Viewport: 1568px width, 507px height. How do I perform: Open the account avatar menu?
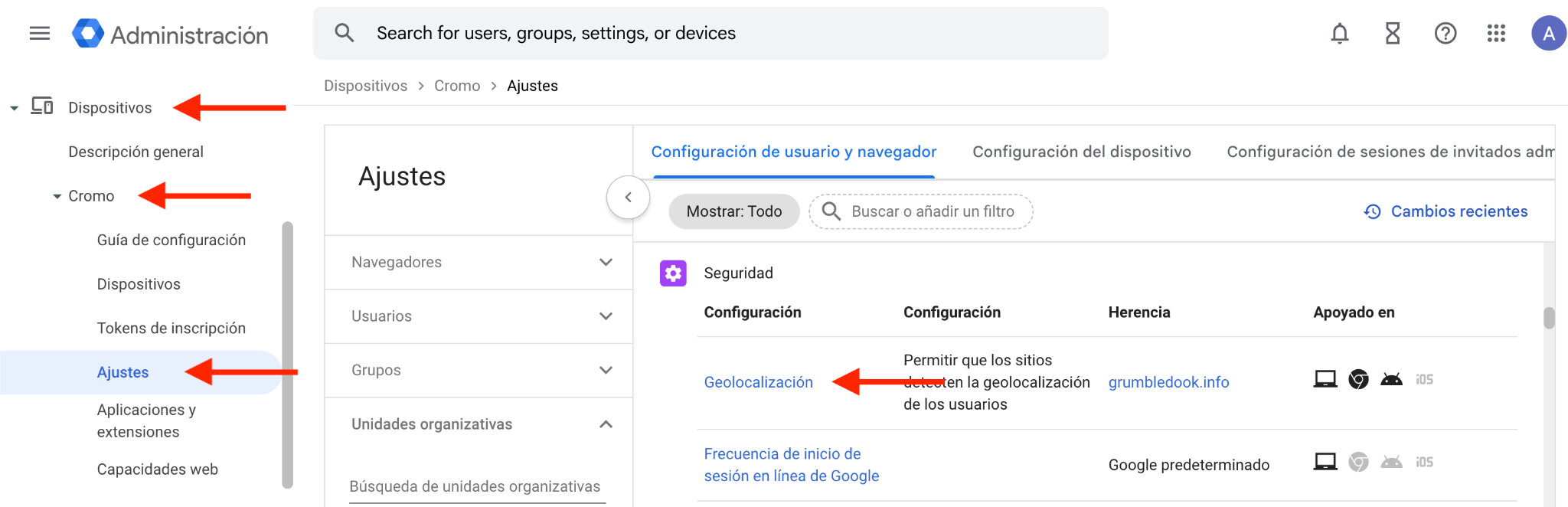[x=1548, y=34]
